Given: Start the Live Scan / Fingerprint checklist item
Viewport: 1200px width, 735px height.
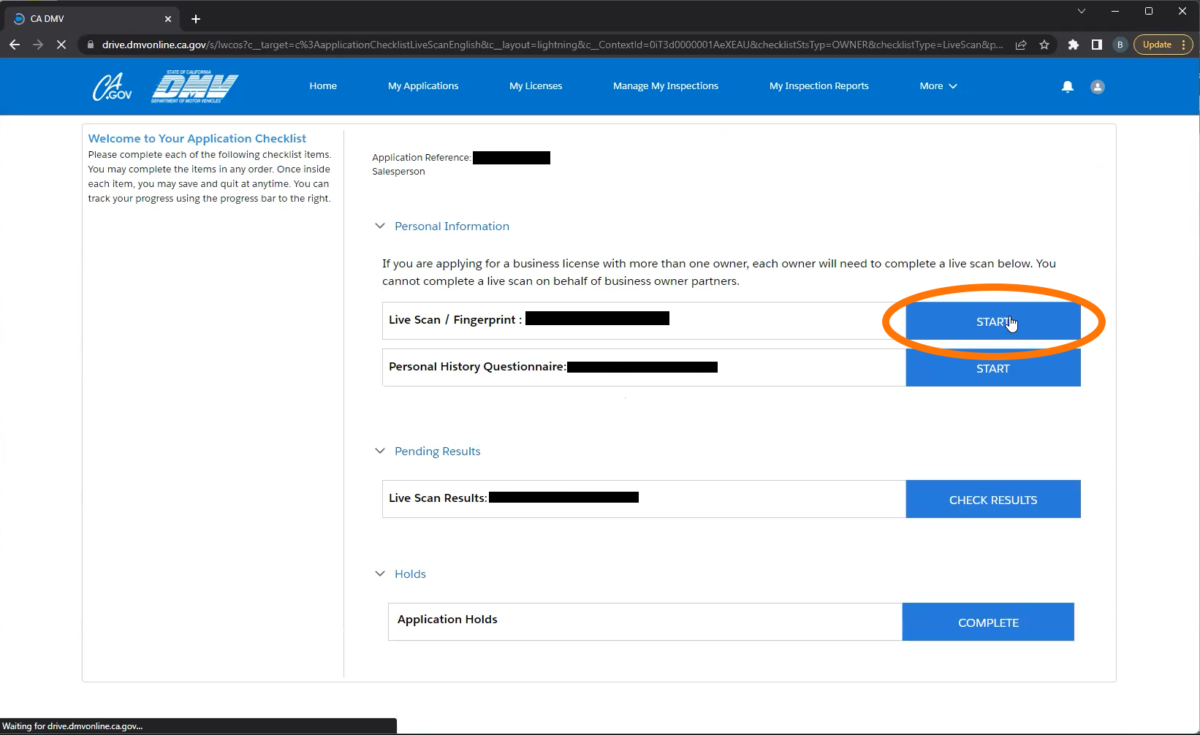Looking at the screenshot, I should [x=992, y=321].
